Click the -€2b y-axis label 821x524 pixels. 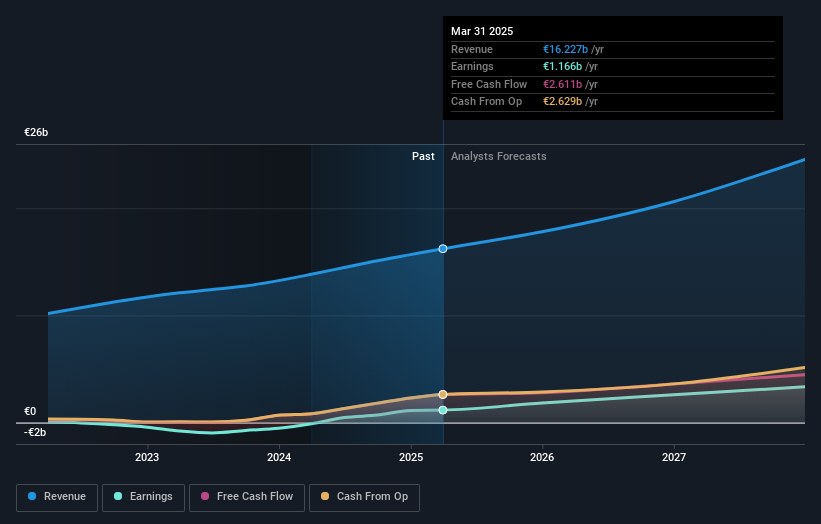pyautogui.click(x=35, y=432)
